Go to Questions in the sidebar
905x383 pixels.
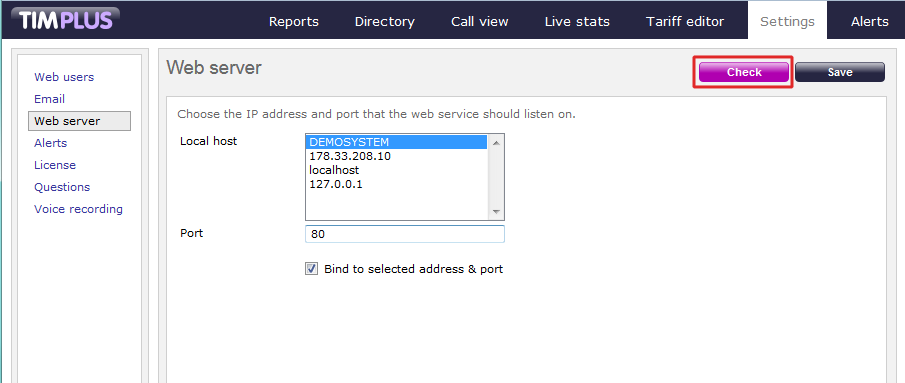[x=62, y=187]
